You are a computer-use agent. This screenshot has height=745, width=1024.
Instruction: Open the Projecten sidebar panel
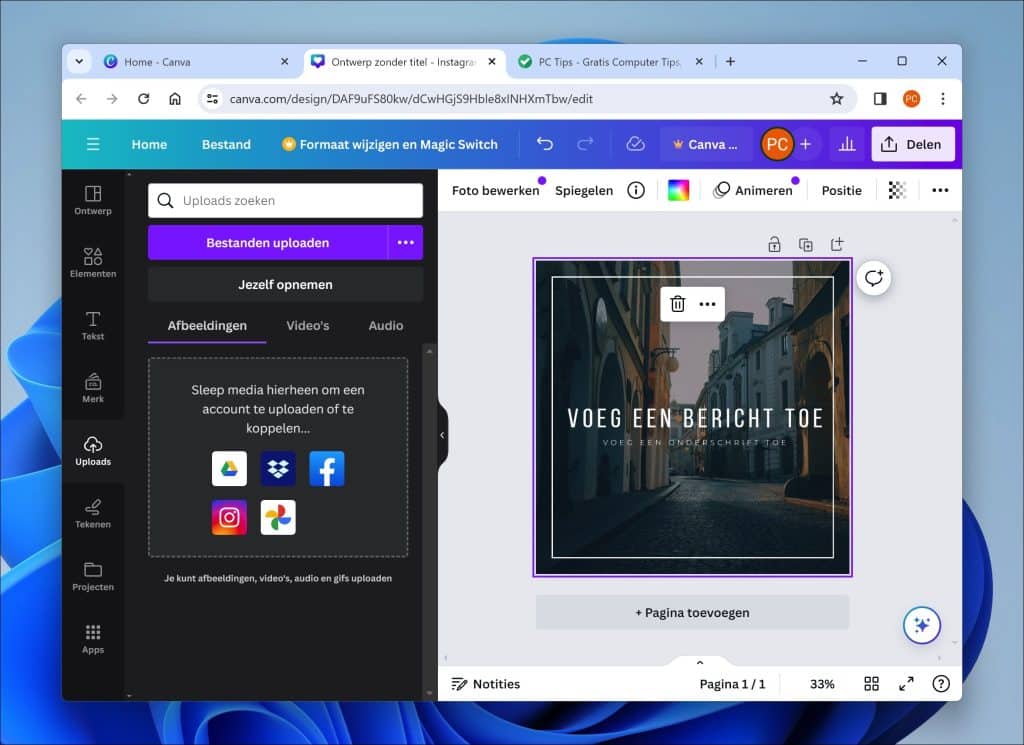point(93,576)
